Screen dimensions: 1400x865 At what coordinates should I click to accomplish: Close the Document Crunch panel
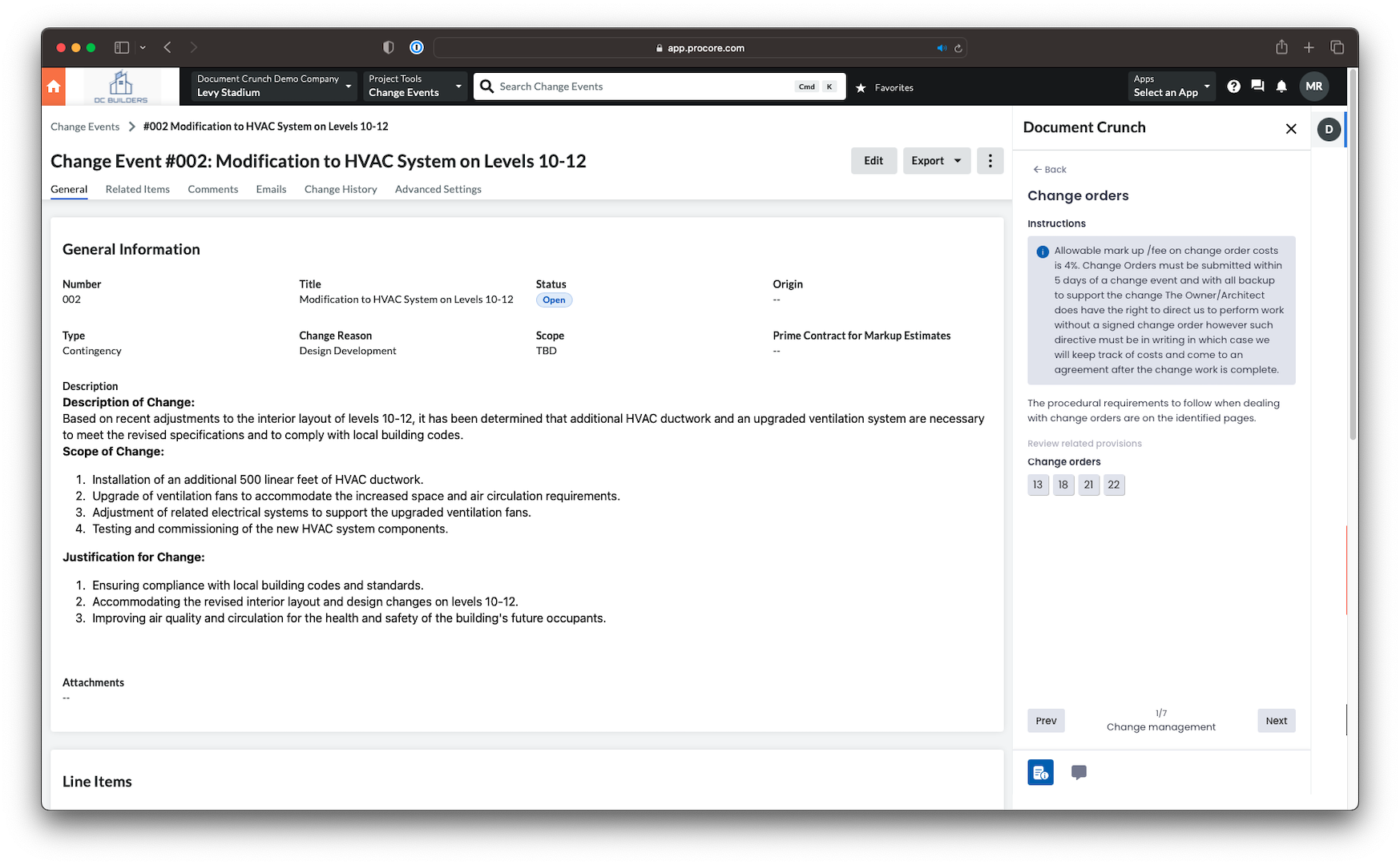click(x=1290, y=129)
